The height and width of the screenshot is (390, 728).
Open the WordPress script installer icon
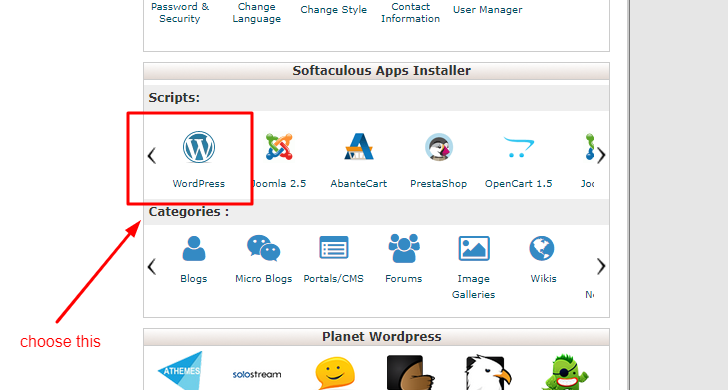coord(199,147)
